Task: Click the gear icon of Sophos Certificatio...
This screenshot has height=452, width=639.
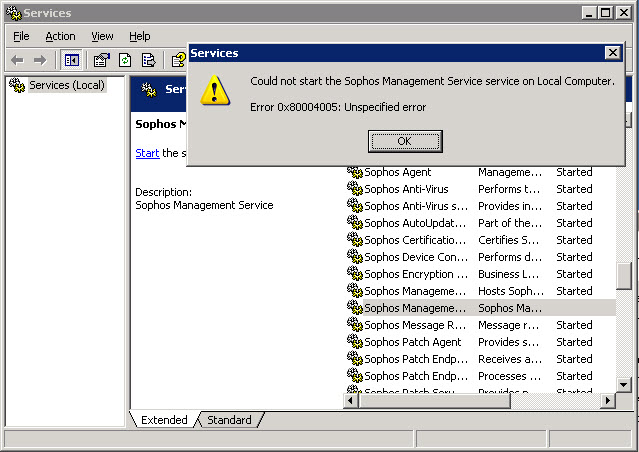Action: click(355, 240)
